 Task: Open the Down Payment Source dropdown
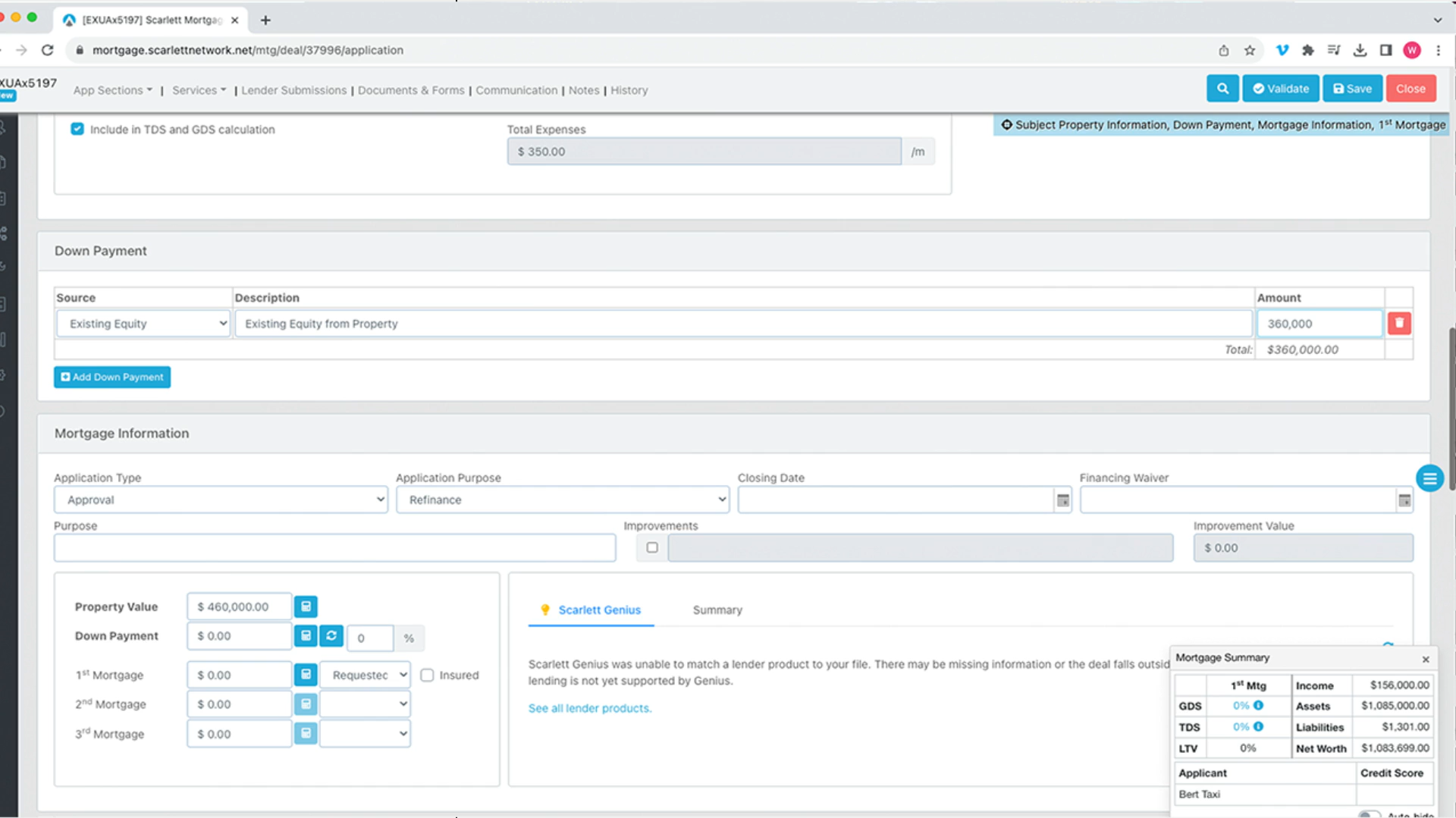pos(143,324)
